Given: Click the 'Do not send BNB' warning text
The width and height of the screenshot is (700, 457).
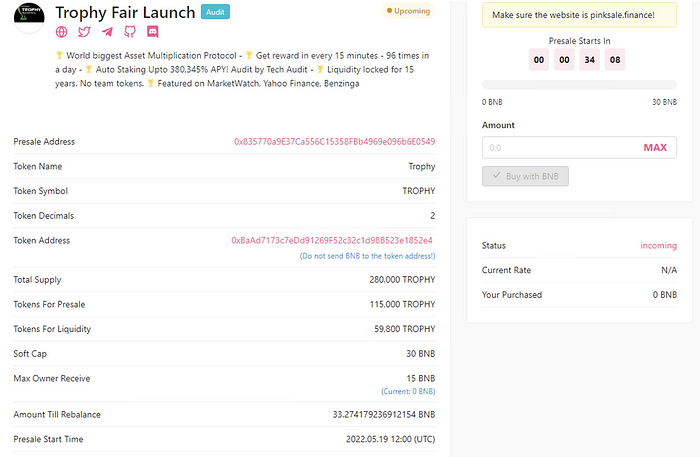Looking at the screenshot, I should 367,256.
